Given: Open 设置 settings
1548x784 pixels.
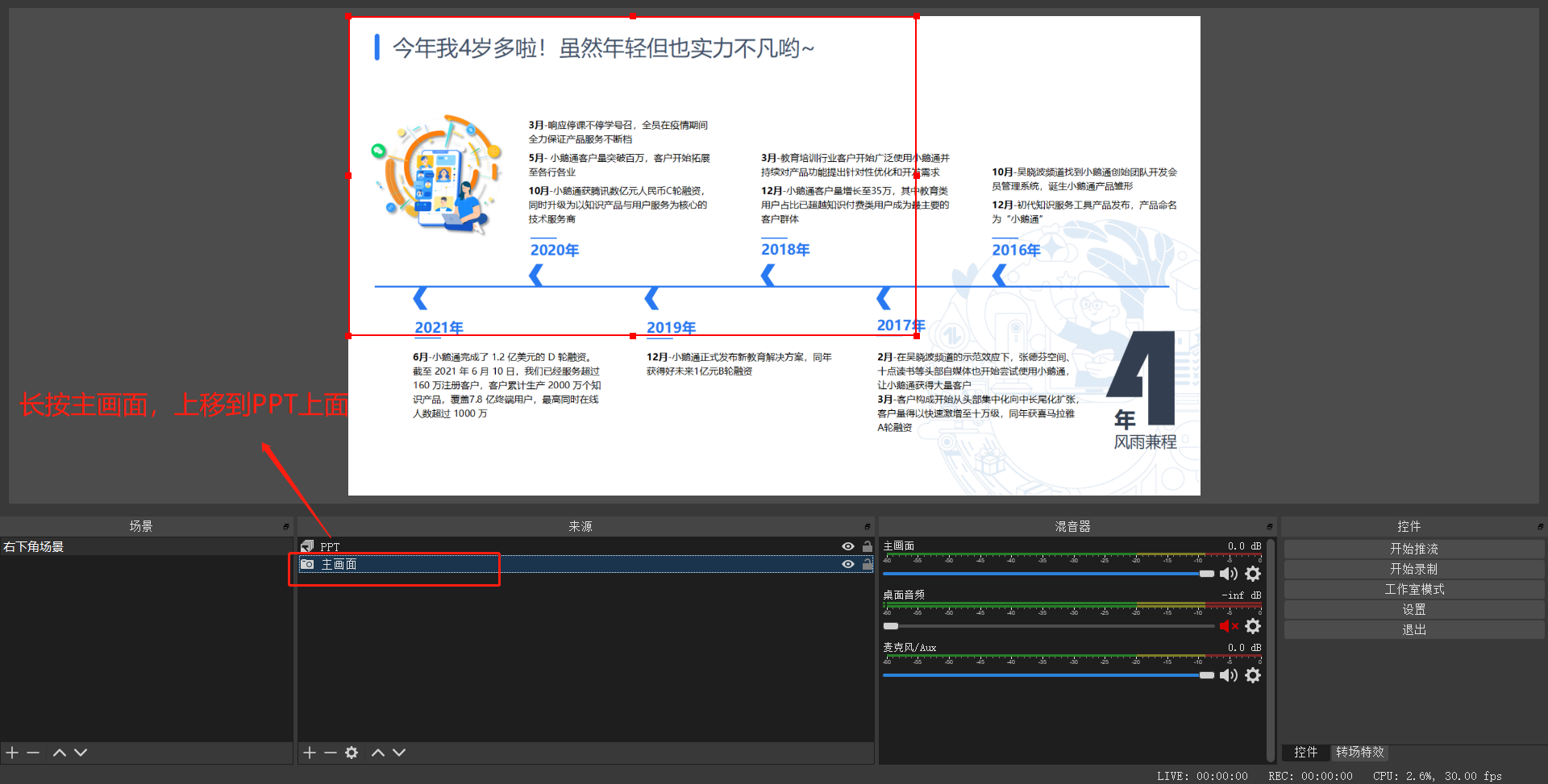Looking at the screenshot, I should pyautogui.click(x=1414, y=609).
